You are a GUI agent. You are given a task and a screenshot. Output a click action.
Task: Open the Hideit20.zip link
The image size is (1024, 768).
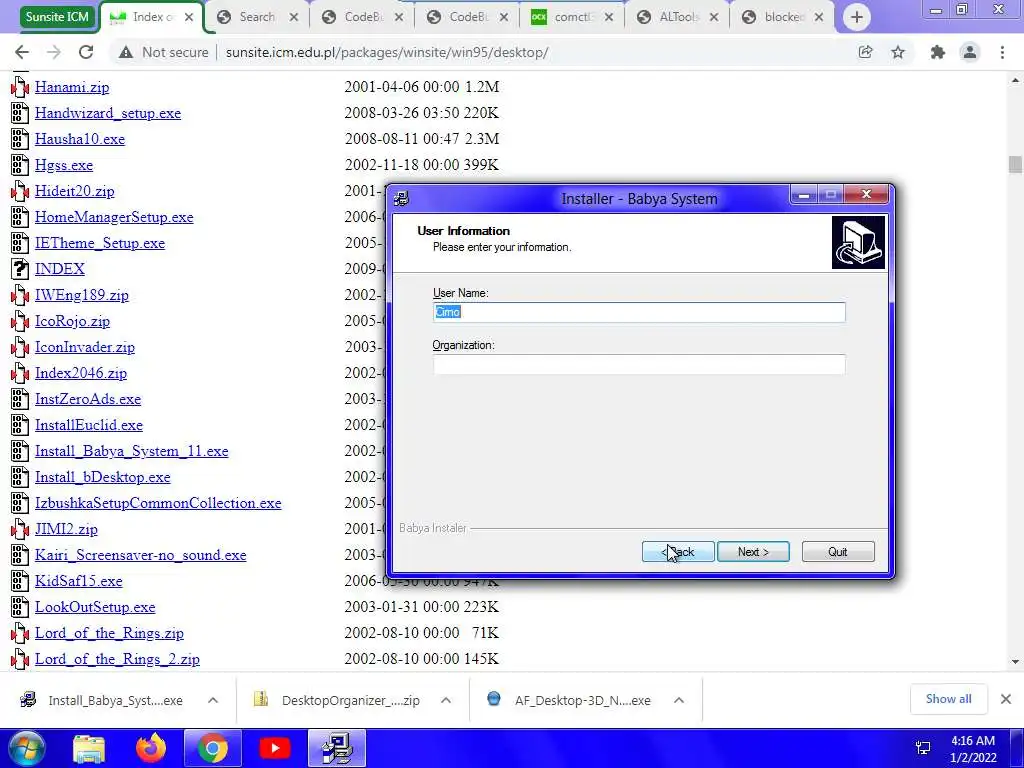74,191
